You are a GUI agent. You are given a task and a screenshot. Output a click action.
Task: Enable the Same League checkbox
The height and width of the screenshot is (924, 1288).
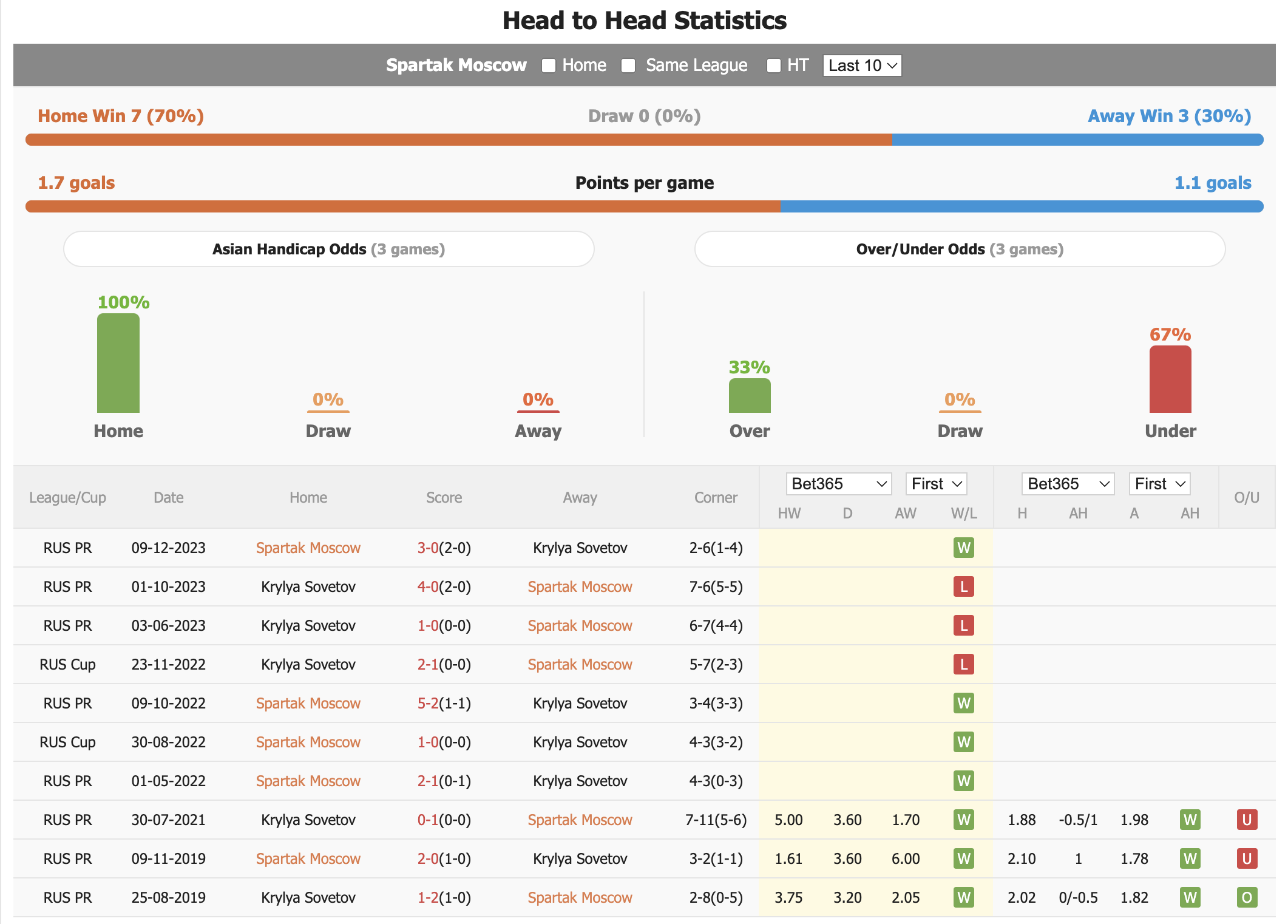[628, 66]
